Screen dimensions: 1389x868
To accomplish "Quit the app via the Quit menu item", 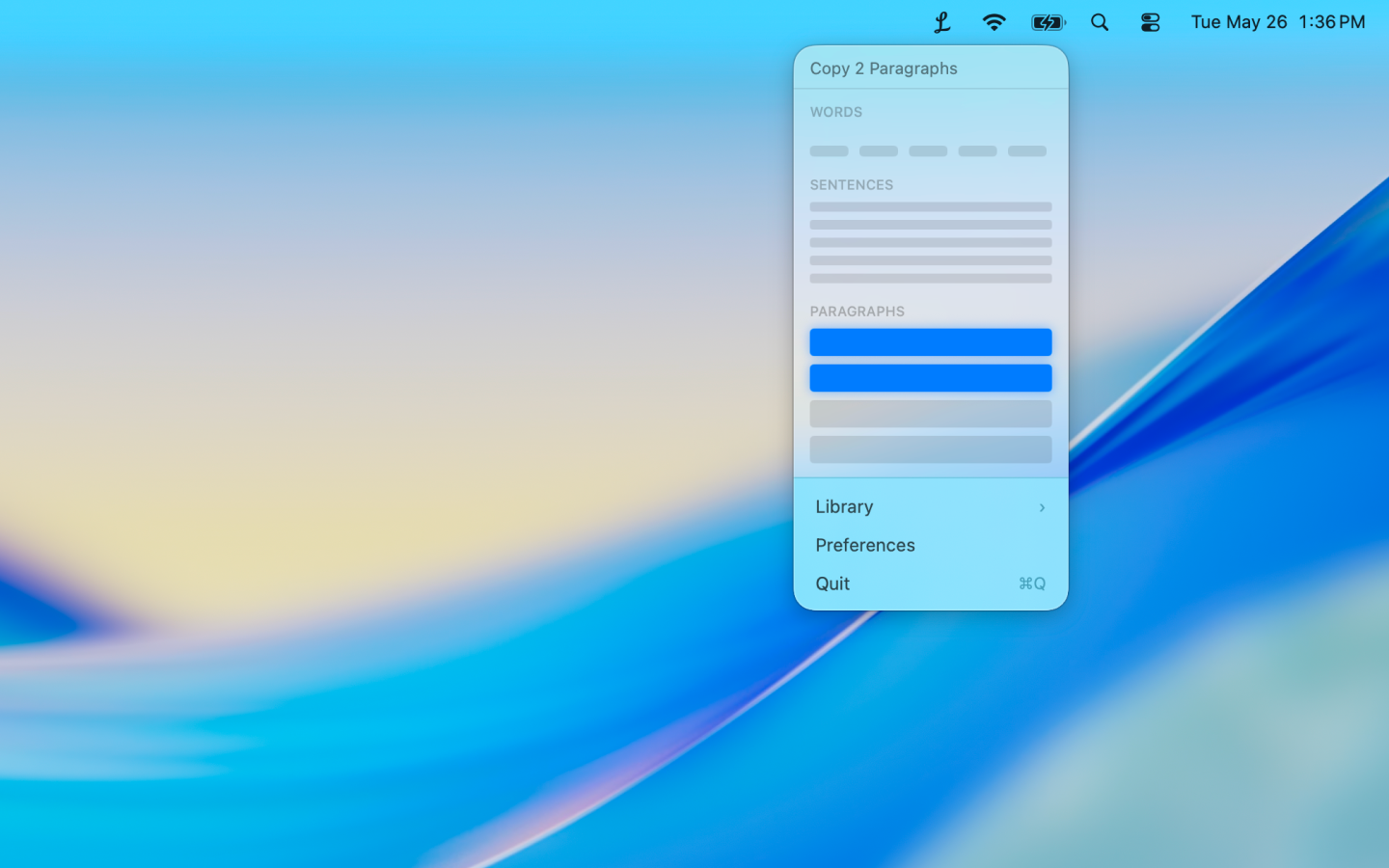I will tap(931, 583).
